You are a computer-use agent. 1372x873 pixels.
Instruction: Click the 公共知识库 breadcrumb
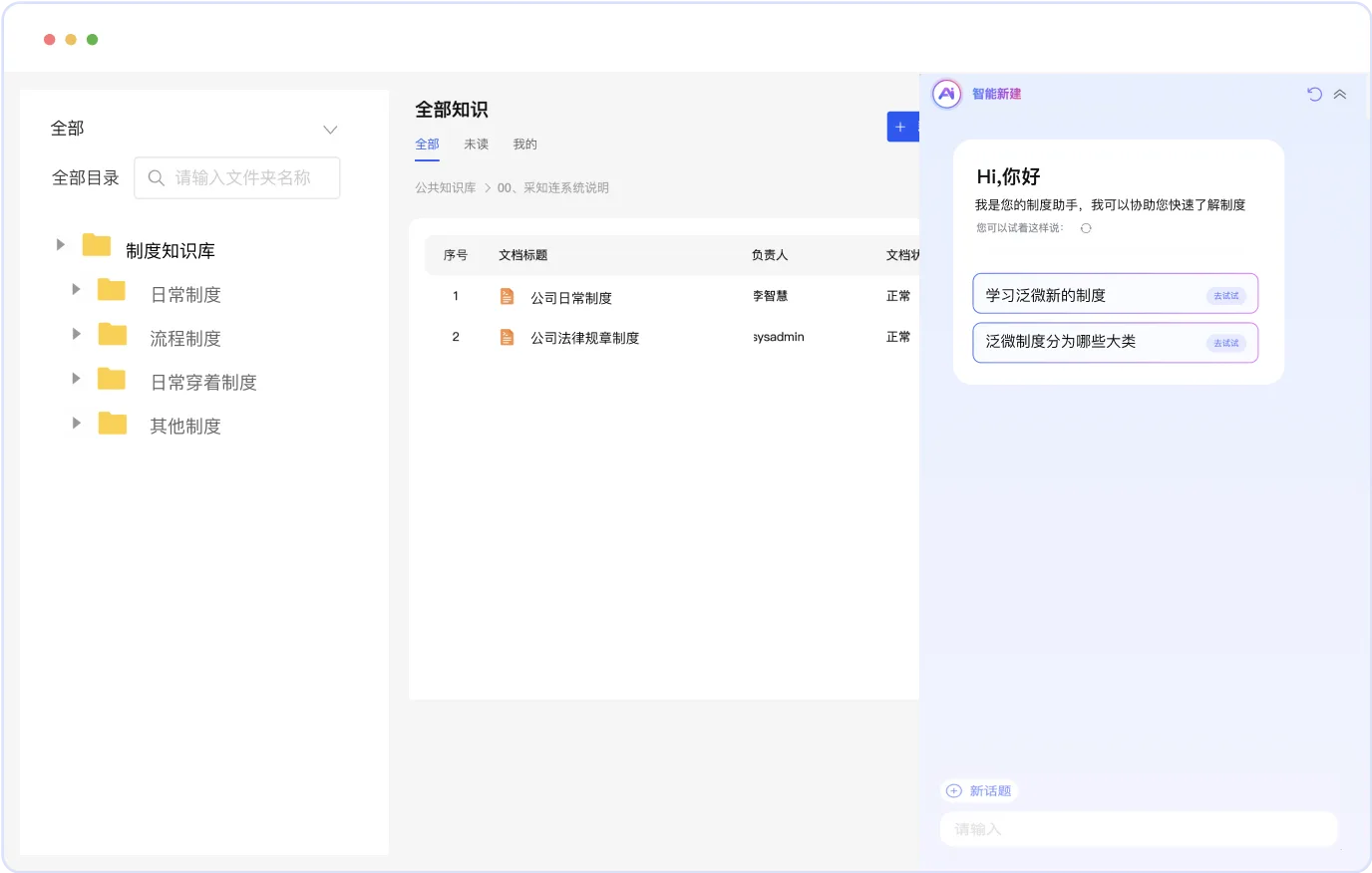coord(446,187)
